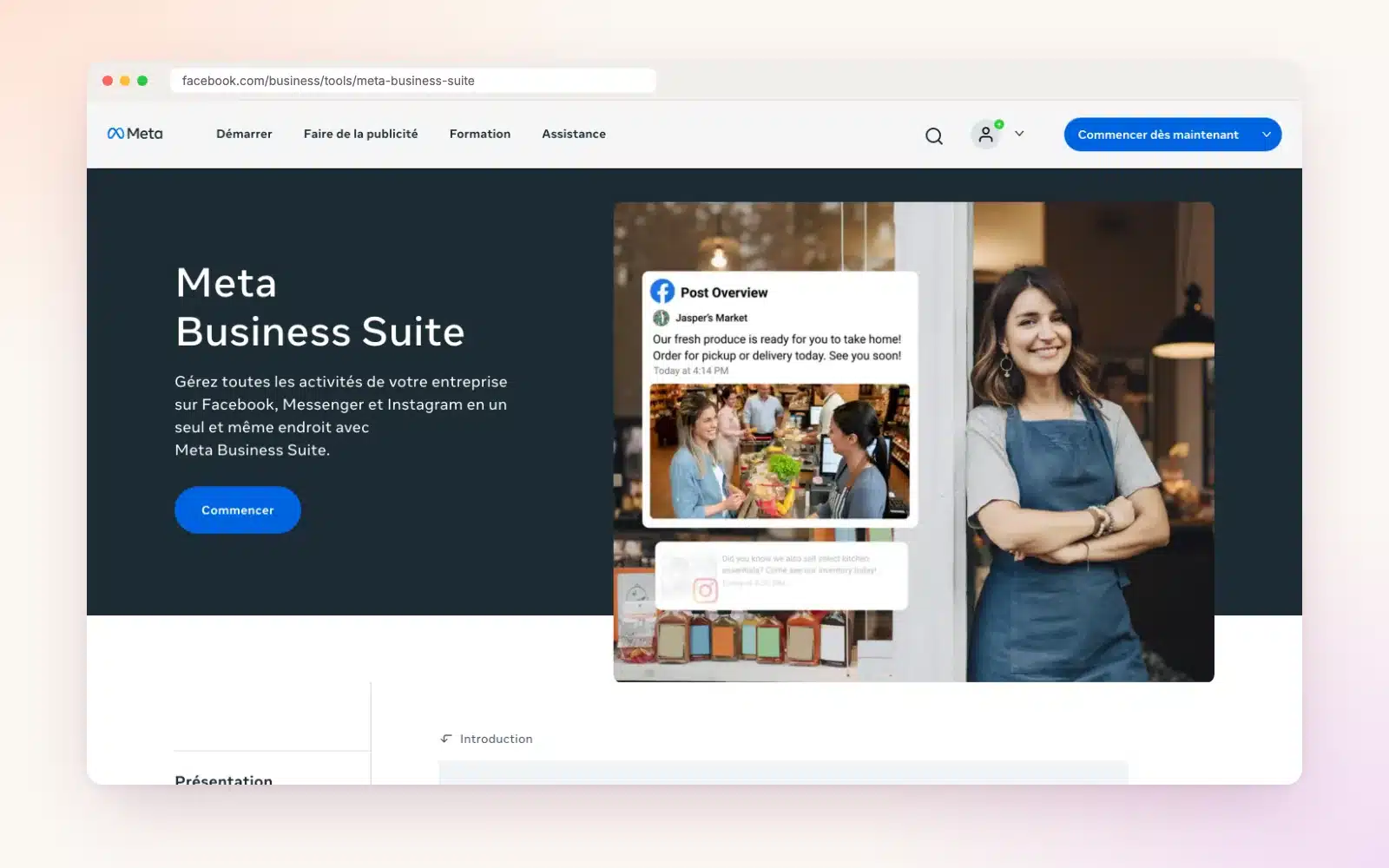Click the blue Commencer button
Screen dimensions: 1389x868
tap(238, 510)
